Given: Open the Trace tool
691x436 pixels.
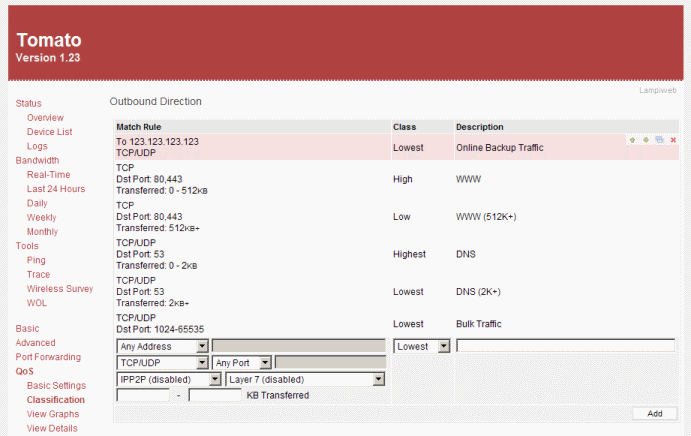Looking at the screenshot, I should 38,275.
